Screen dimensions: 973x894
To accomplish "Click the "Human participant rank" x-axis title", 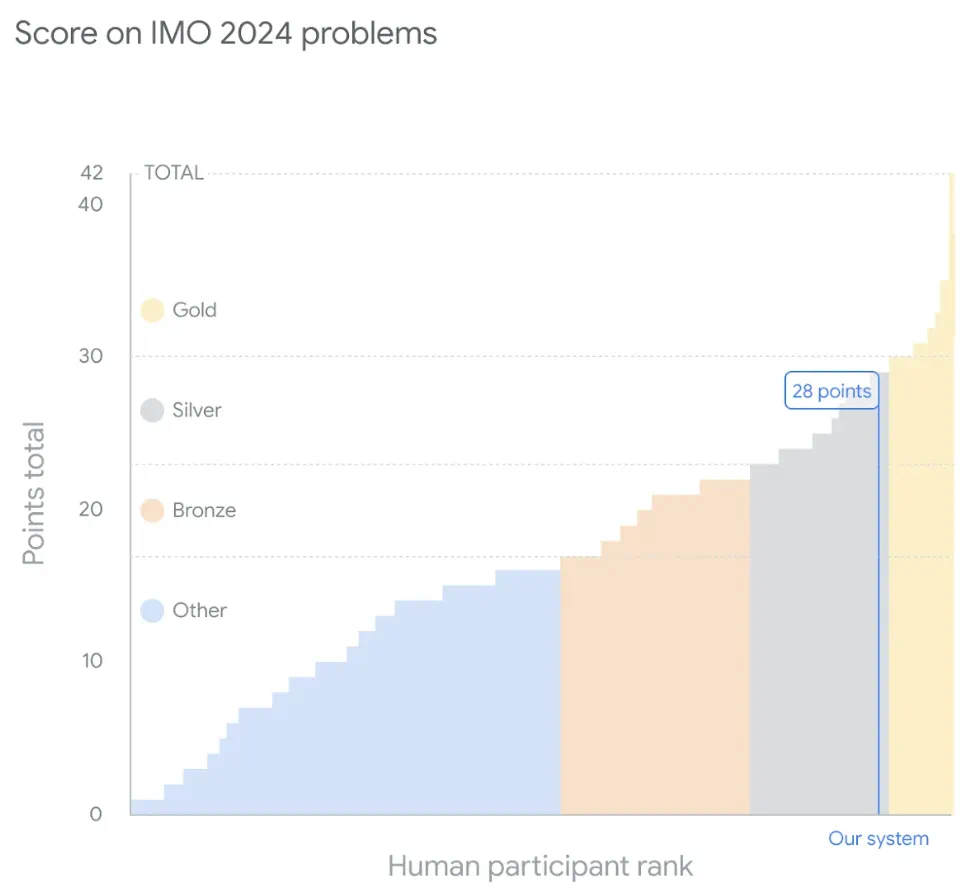I will click(x=540, y=865).
